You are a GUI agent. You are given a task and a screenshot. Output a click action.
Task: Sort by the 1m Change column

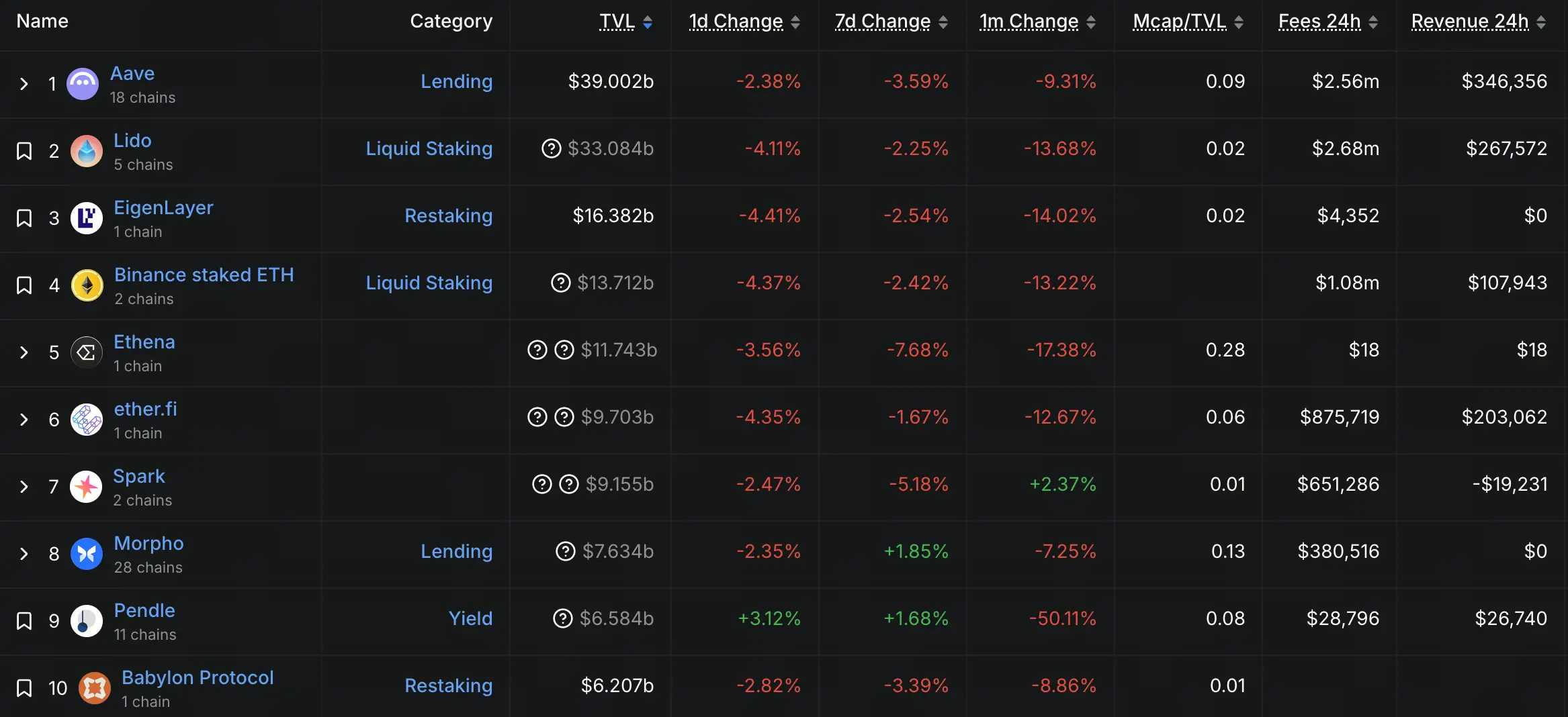click(x=1038, y=21)
